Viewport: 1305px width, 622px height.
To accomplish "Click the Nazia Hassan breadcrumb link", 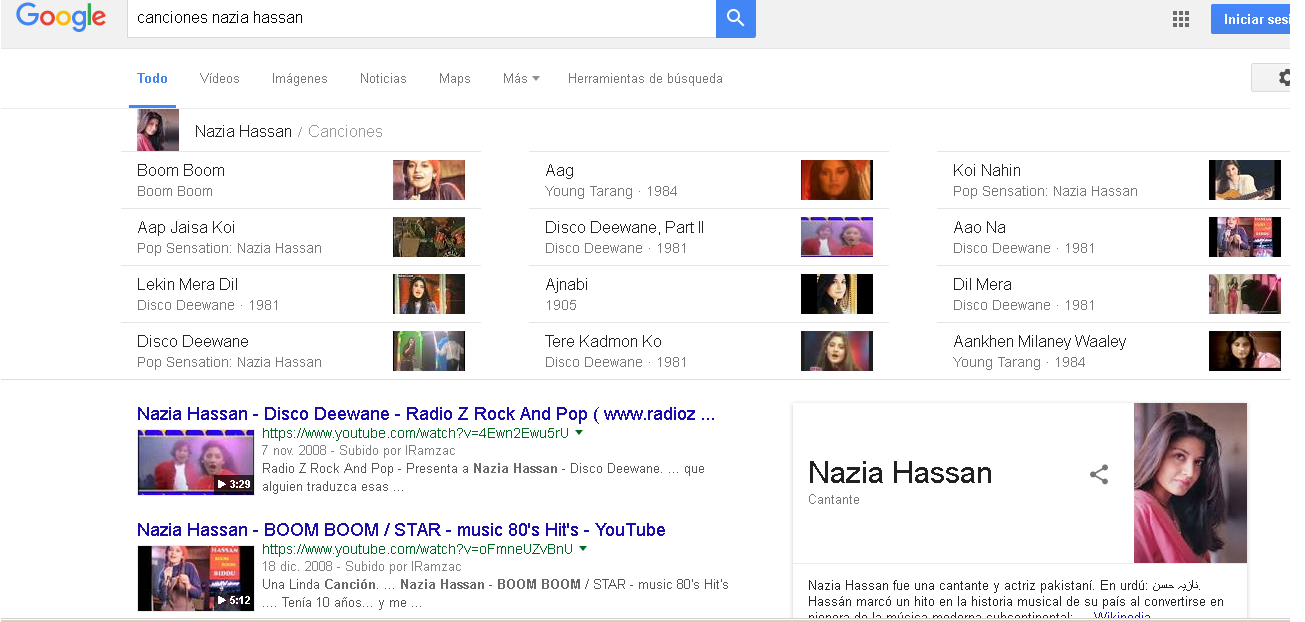I will click(x=243, y=131).
